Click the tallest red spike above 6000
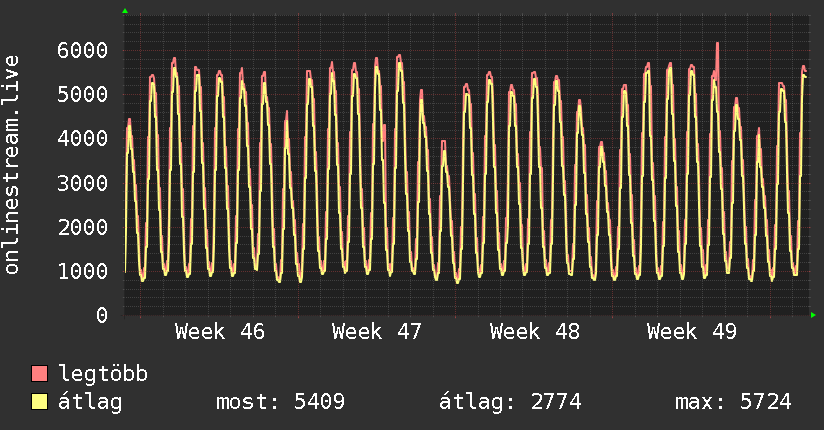824x430 pixels. click(717, 45)
